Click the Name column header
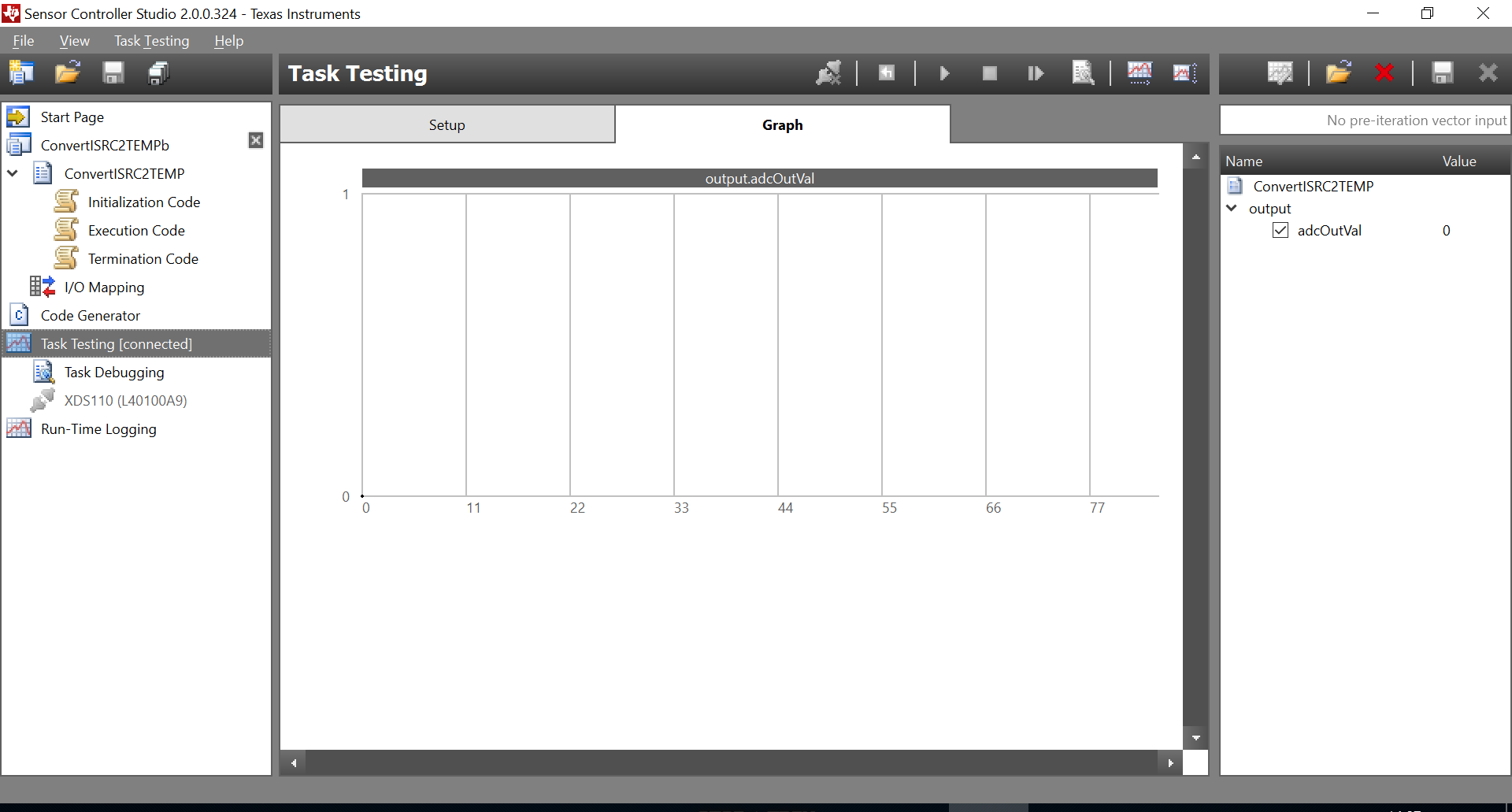Screen dimensions: 1512x812 coord(1244,161)
